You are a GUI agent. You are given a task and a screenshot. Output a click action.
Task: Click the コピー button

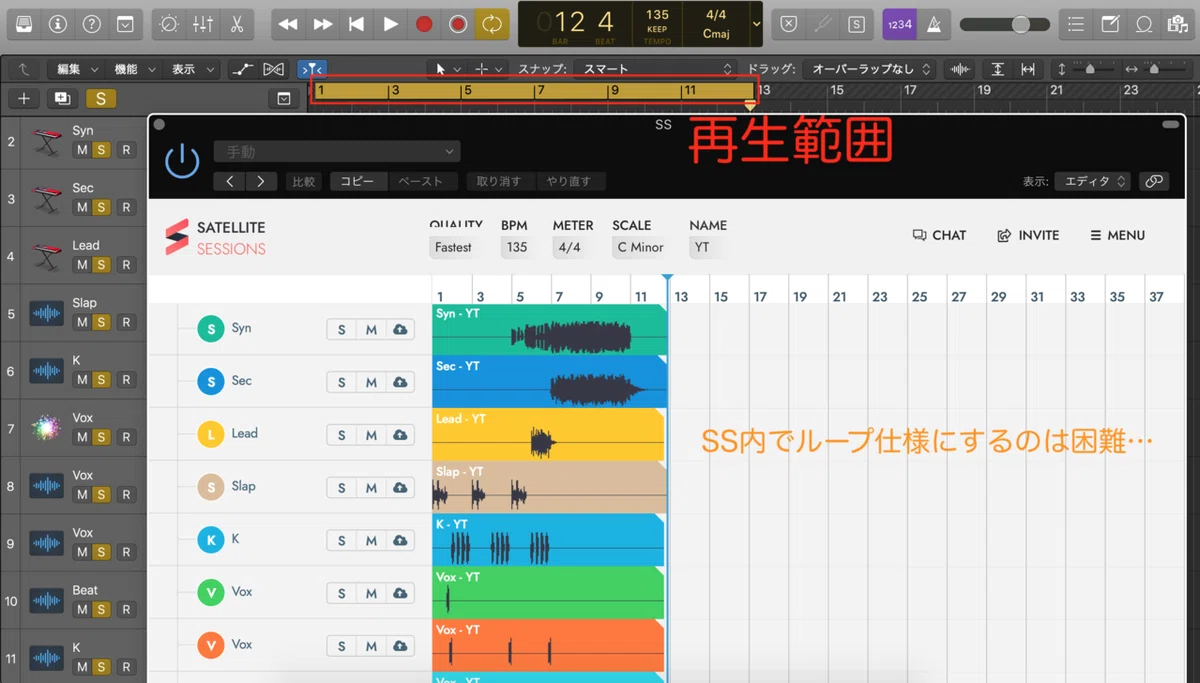pos(357,182)
